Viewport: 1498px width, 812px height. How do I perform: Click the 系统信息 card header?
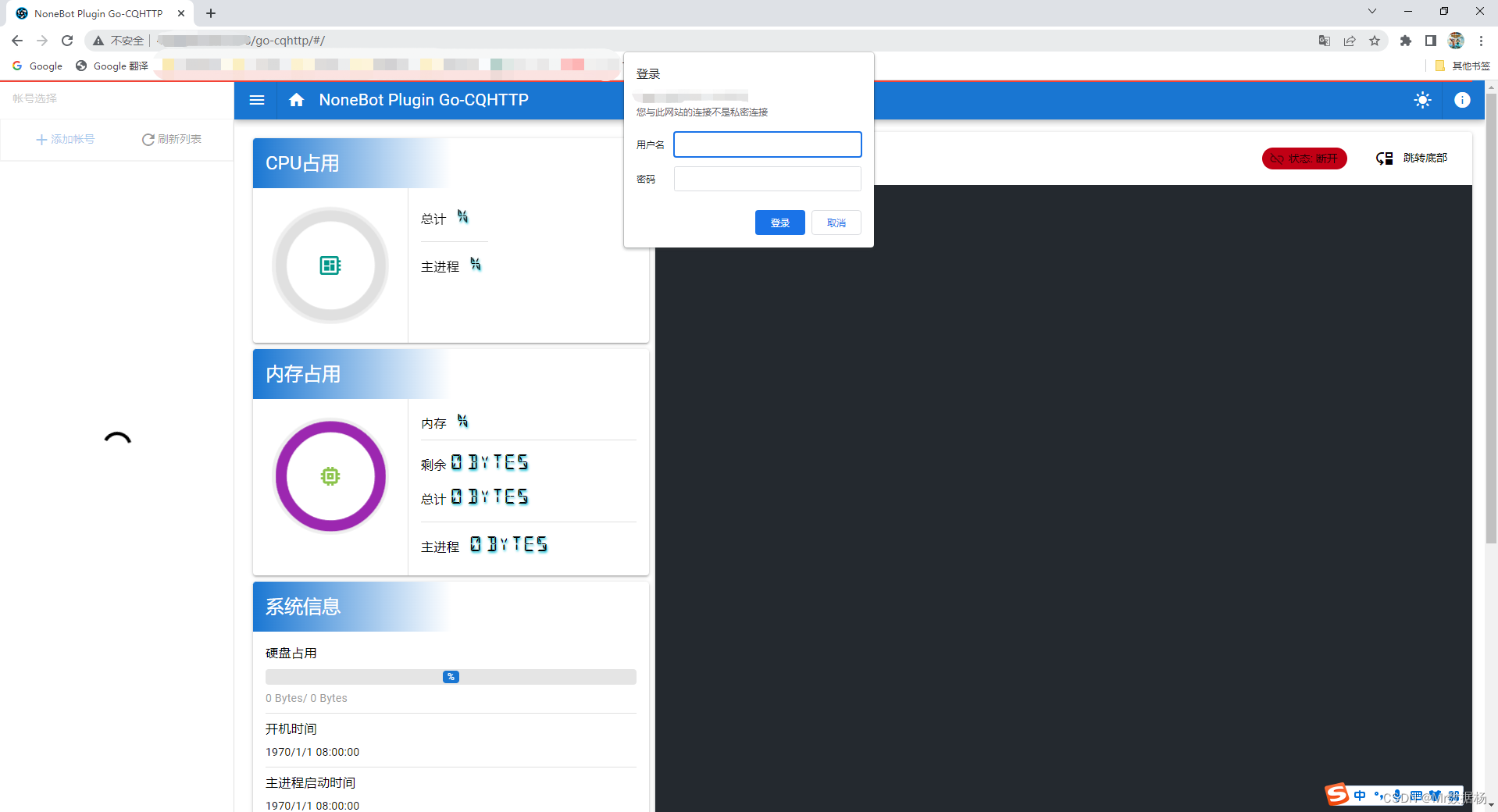tap(451, 607)
